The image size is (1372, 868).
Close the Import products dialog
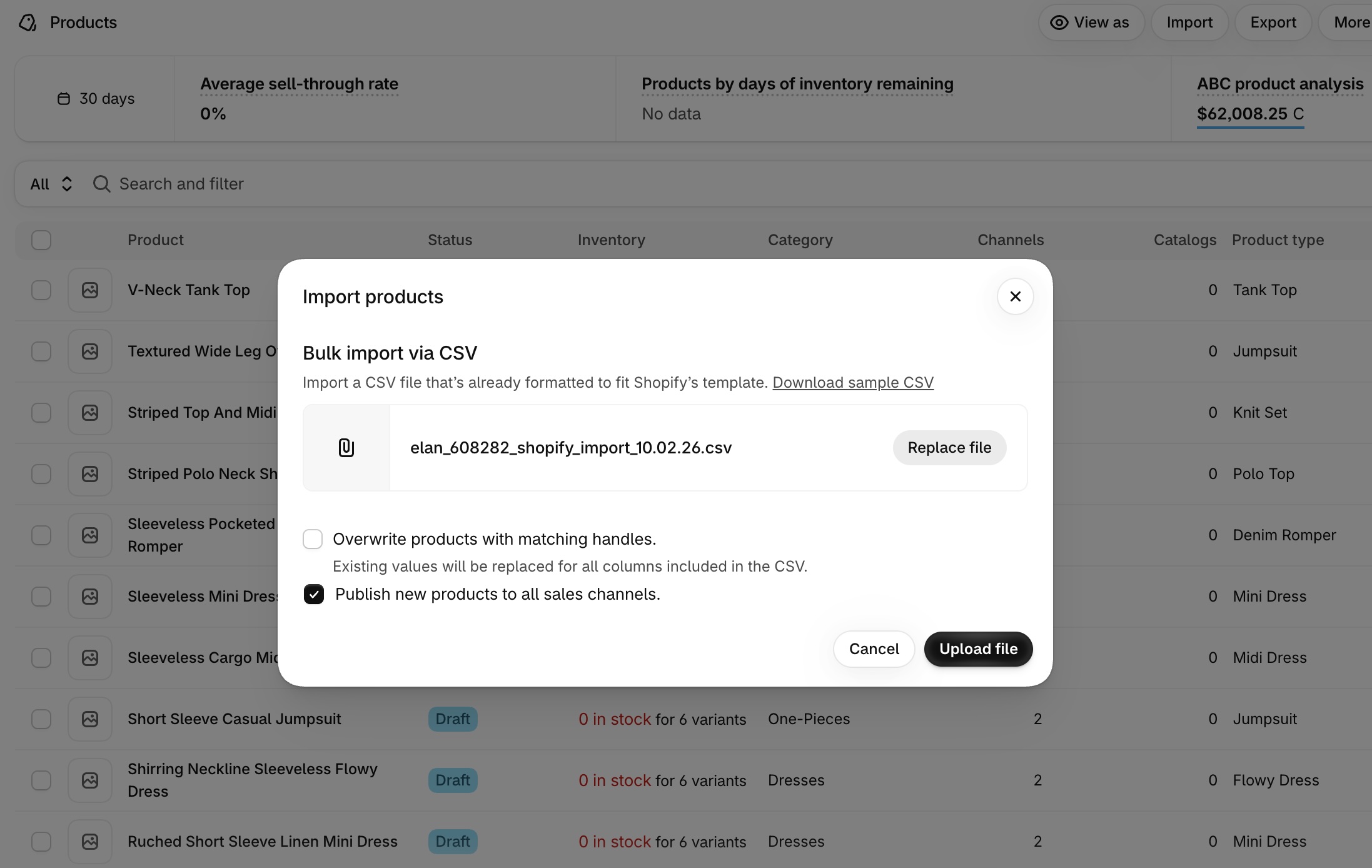click(x=1015, y=296)
